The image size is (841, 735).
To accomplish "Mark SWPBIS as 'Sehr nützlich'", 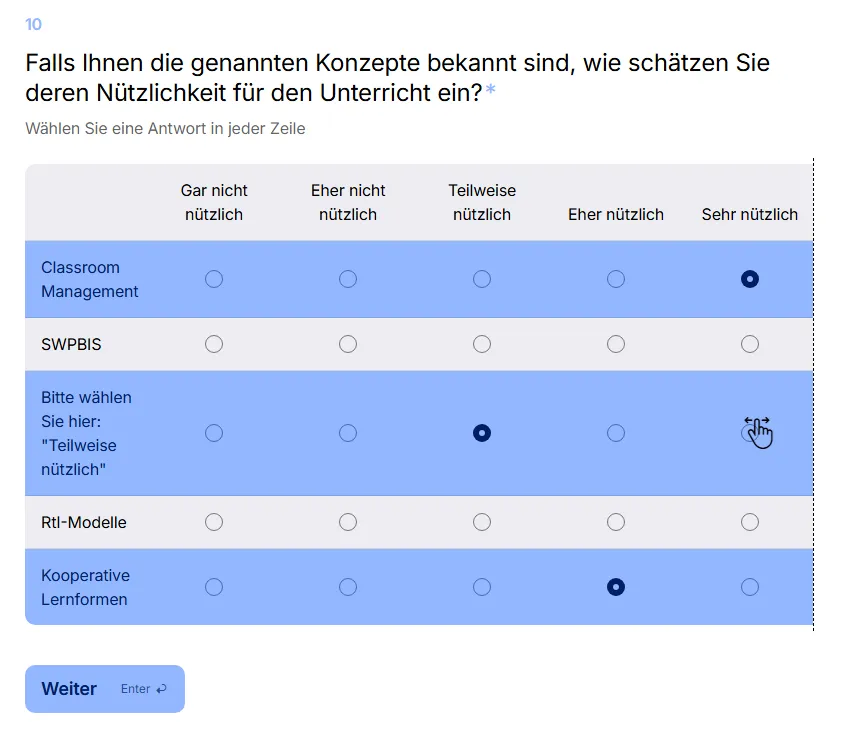I will click(x=750, y=344).
